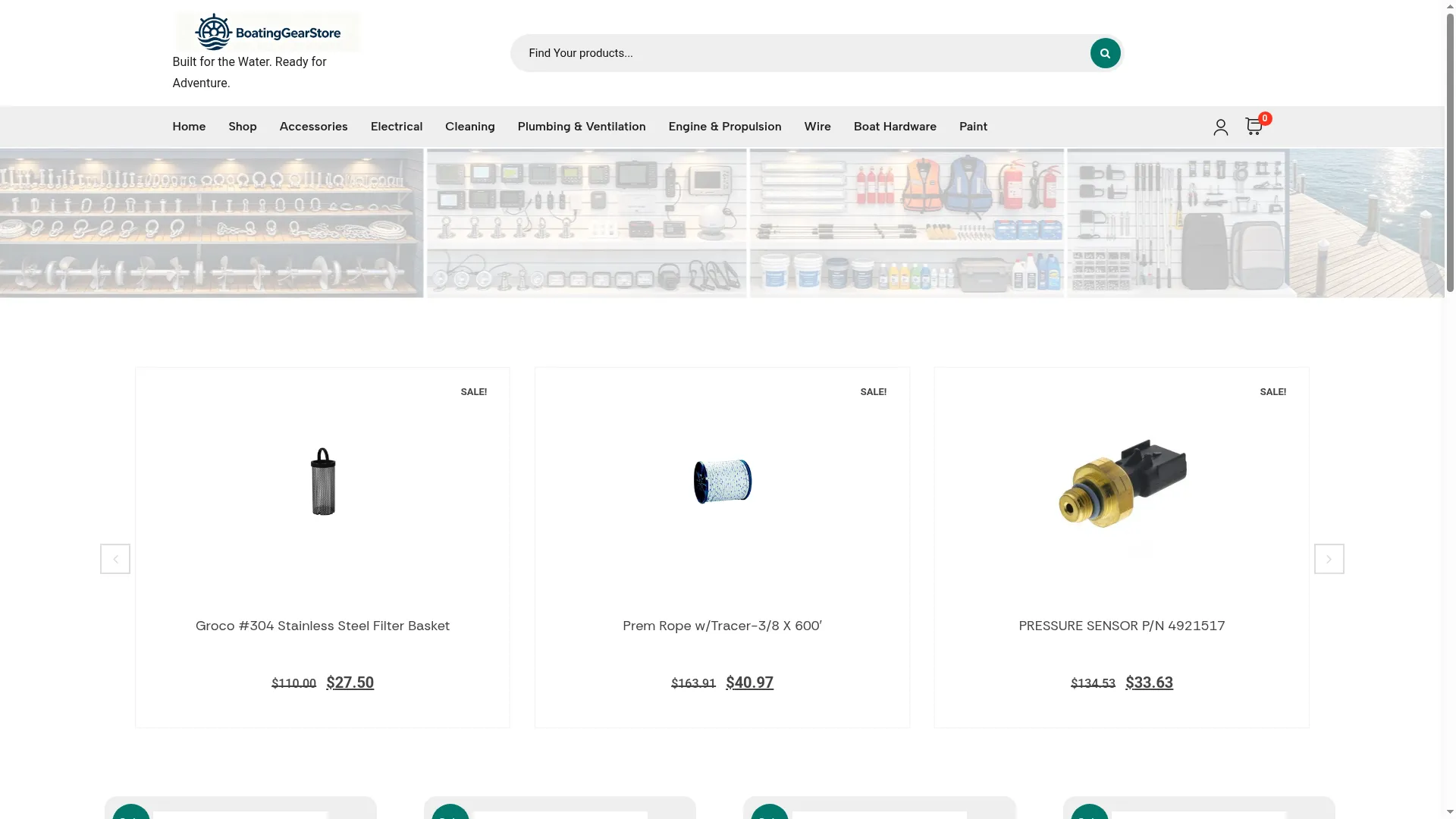Click the BoatingGearStore logo
This screenshot has height=819, width=1456.
tap(267, 32)
